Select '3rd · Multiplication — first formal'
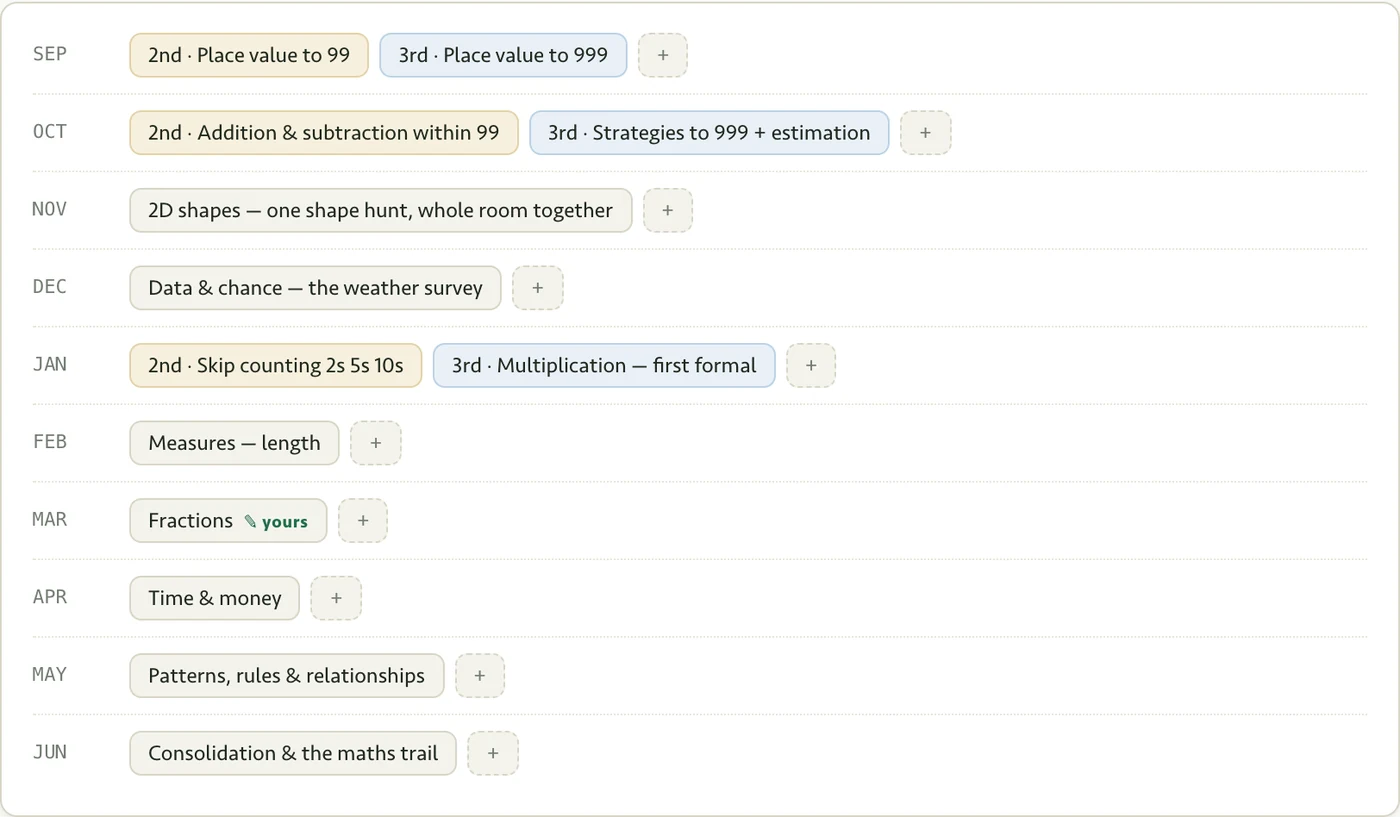1400x817 pixels. click(x=604, y=365)
